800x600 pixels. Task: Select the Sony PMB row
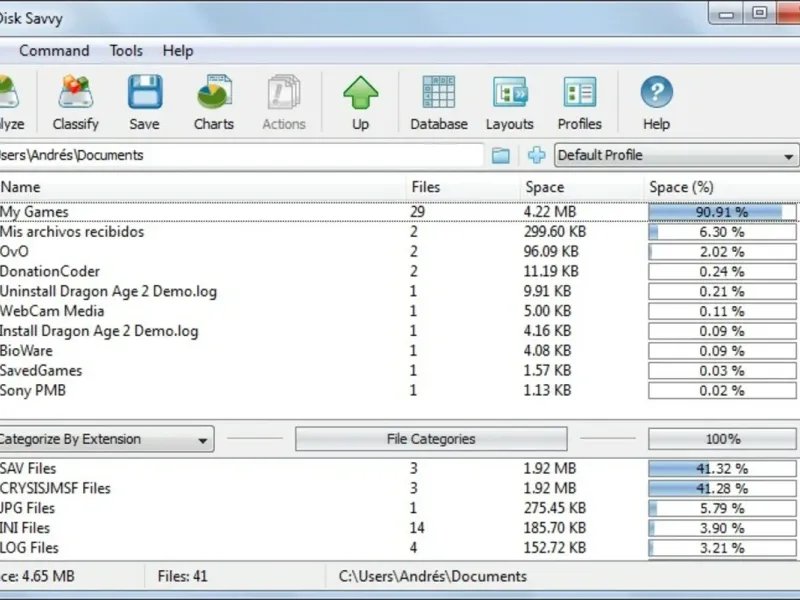coord(399,391)
